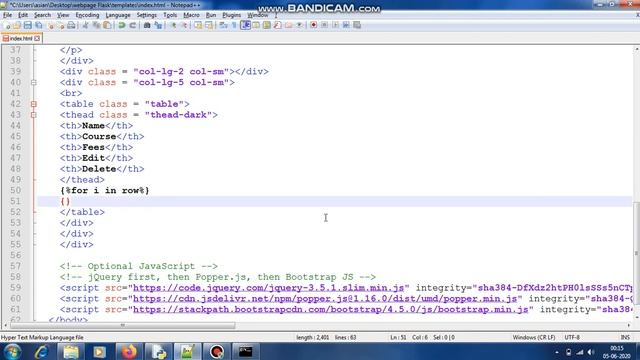Collapse the table fold marker on line 42
640x360 pixels.
34,104
